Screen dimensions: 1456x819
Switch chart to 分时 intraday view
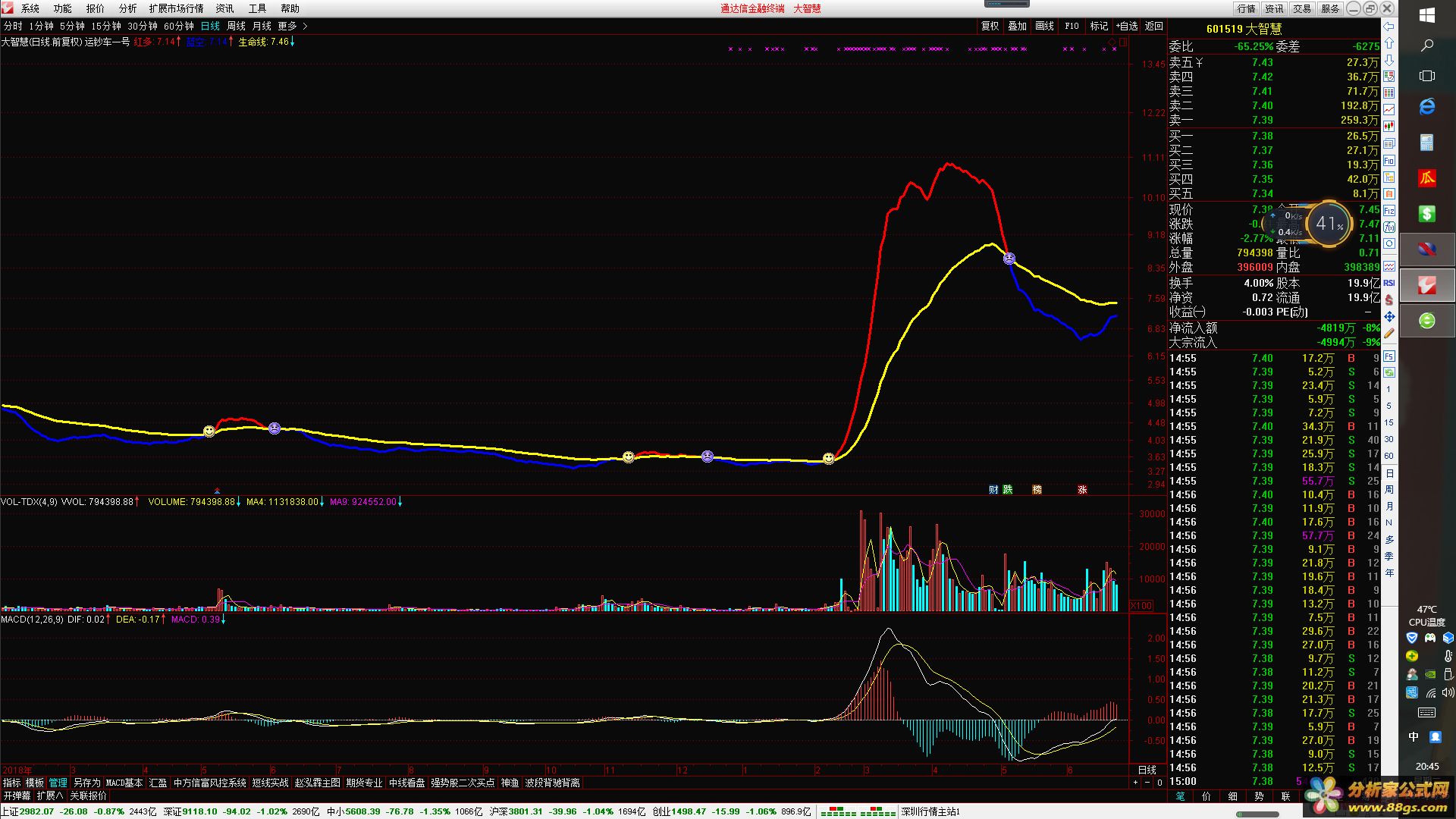[x=13, y=26]
